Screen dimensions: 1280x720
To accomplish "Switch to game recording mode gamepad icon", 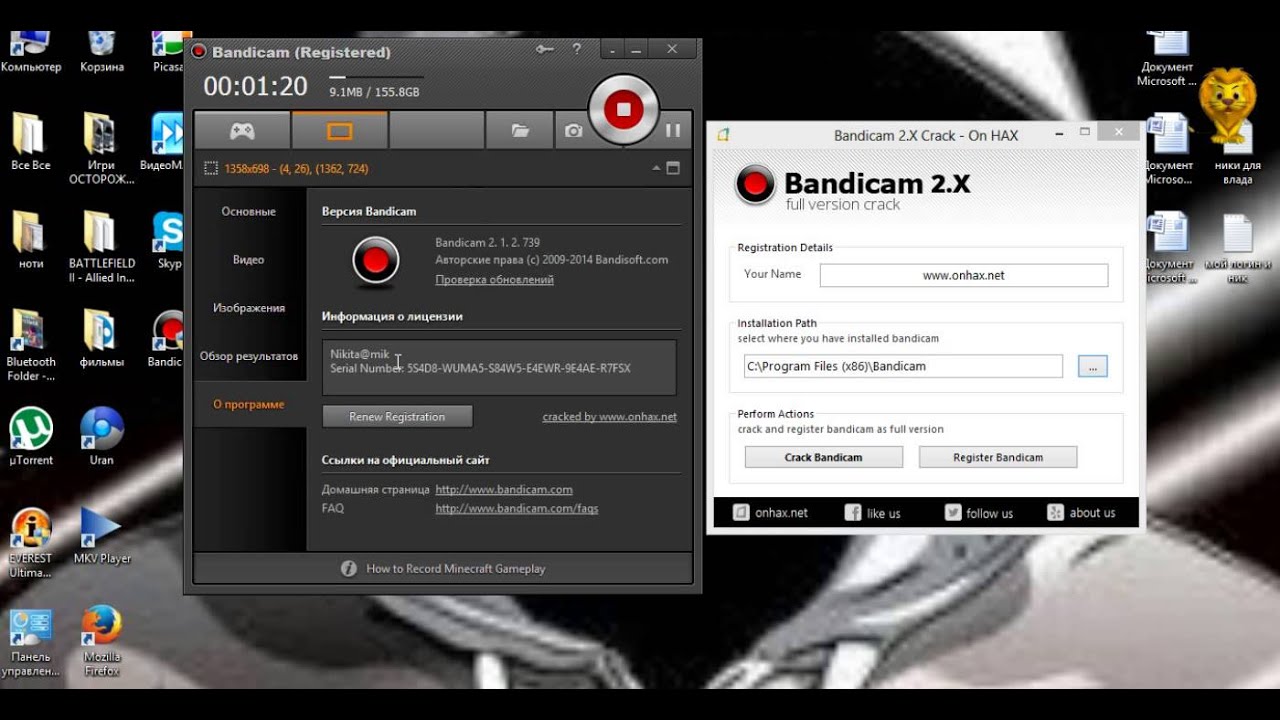I will (242, 130).
